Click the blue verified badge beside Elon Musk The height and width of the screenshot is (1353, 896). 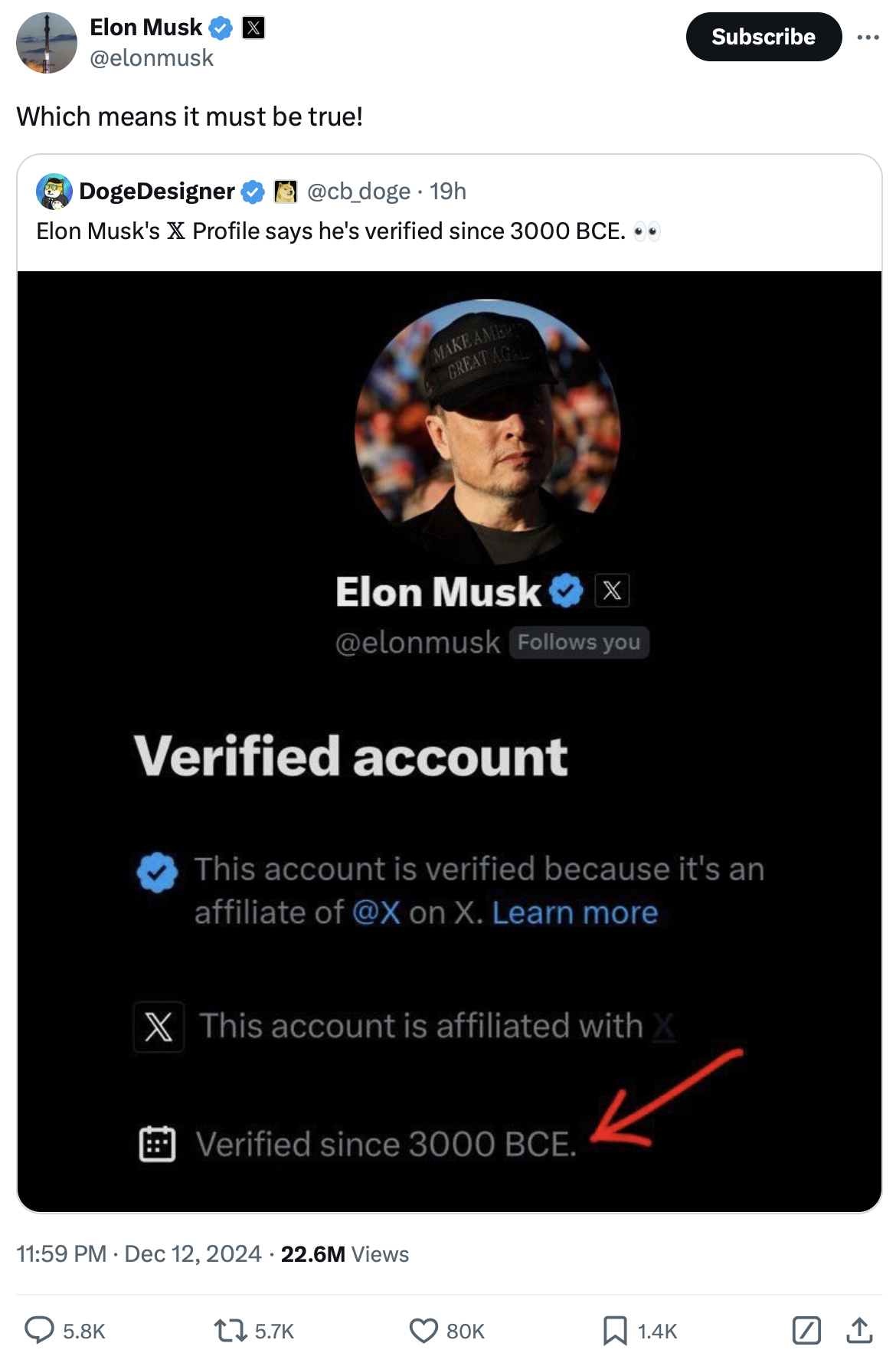coord(221,28)
